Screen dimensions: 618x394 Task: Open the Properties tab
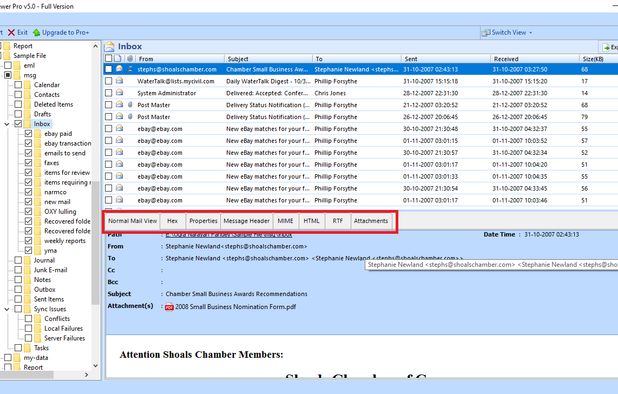coord(203,221)
